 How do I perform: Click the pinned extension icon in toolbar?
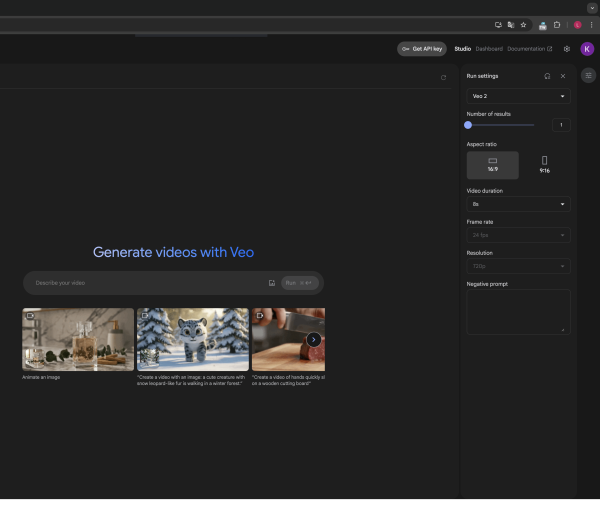(542, 26)
